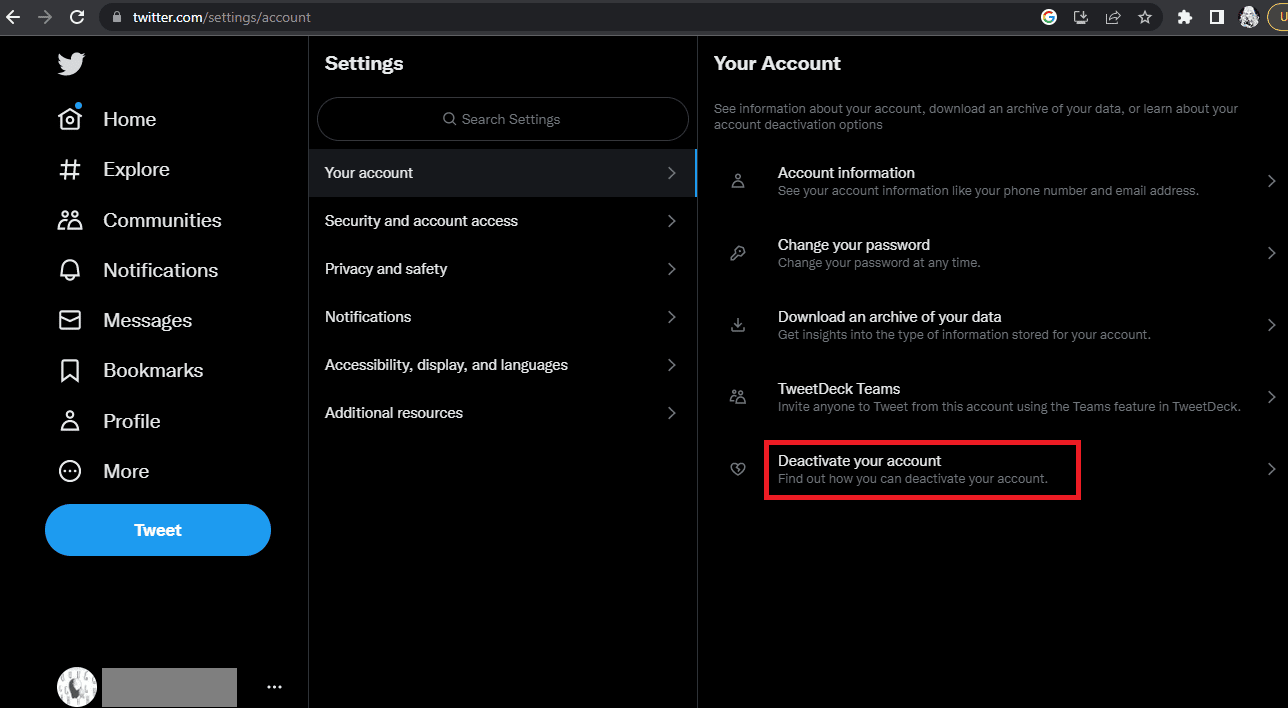Click the profile avatar at bottom left
The height and width of the screenshot is (708, 1288).
77,687
